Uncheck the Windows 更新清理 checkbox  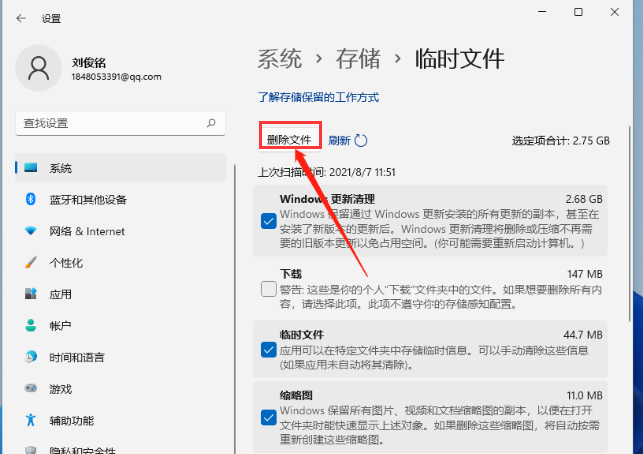268,221
